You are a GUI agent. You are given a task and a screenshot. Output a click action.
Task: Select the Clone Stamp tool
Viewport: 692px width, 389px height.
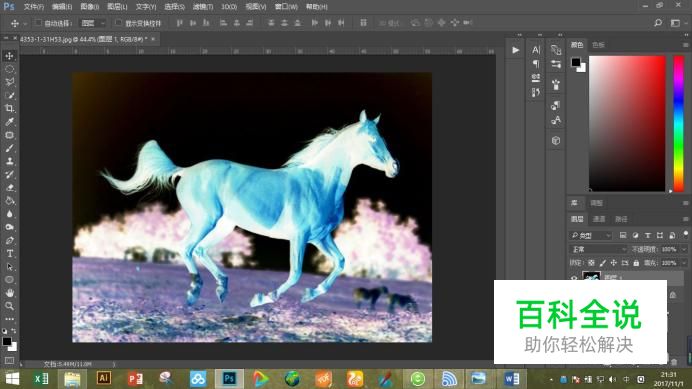pyautogui.click(x=9, y=161)
